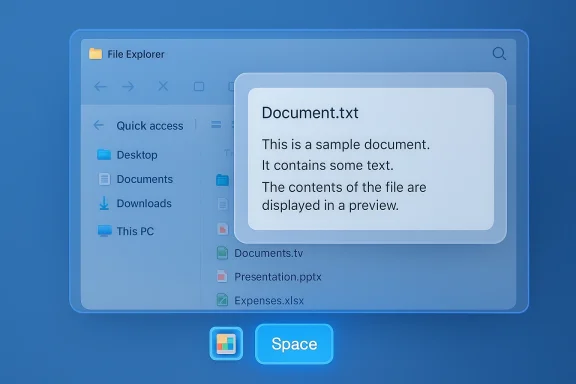Click the This PC monitor icon

[x=105, y=231]
